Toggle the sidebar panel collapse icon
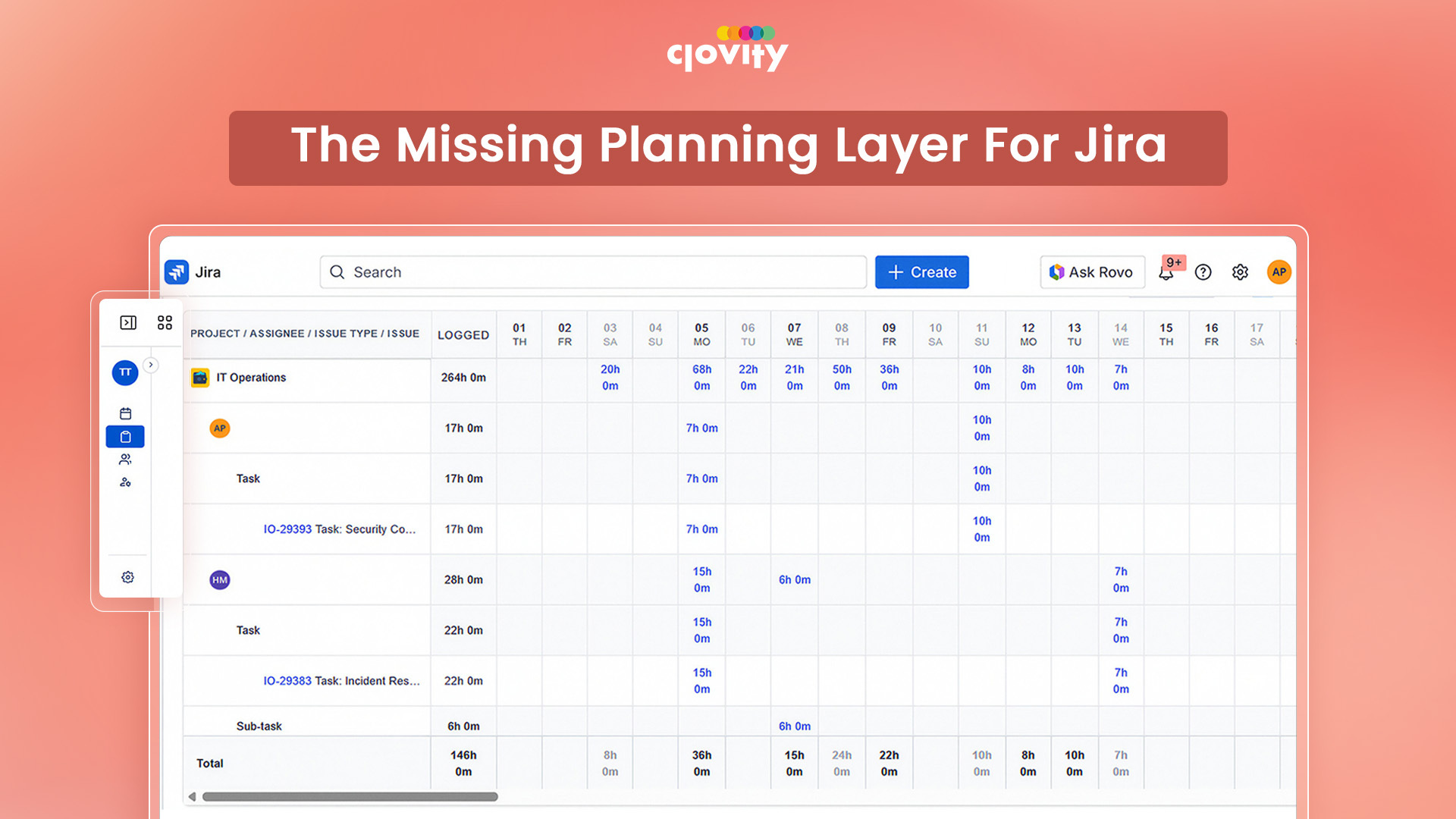Viewport: 1456px width, 819px height. 128,322
